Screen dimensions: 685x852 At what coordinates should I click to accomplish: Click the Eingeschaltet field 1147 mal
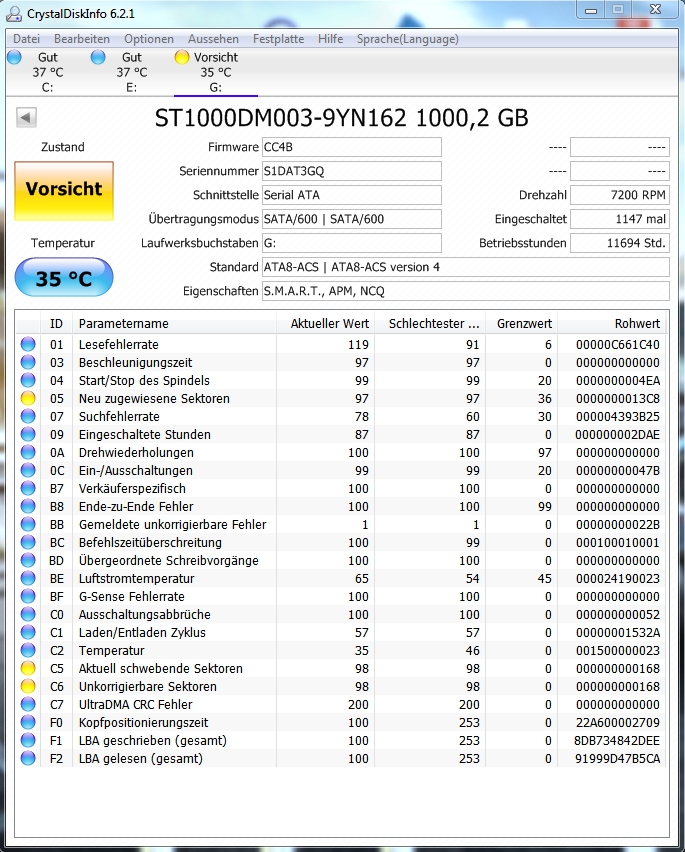(x=620, y=219)
